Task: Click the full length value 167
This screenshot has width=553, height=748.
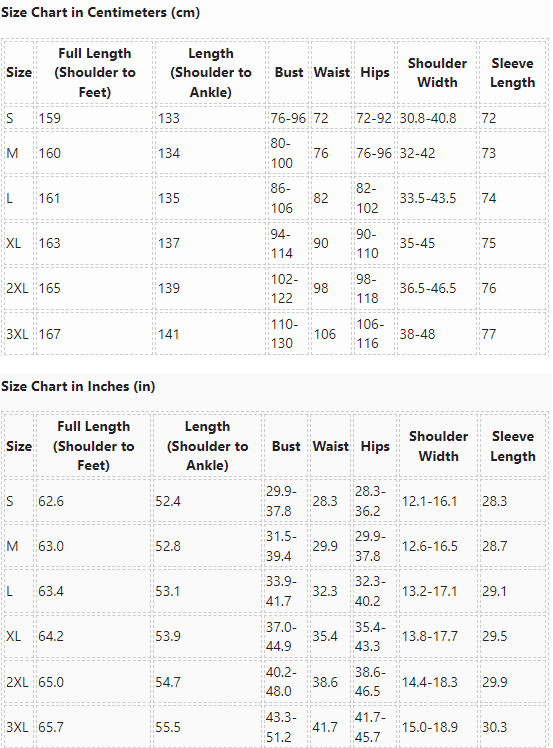Action: coord(50,334)
